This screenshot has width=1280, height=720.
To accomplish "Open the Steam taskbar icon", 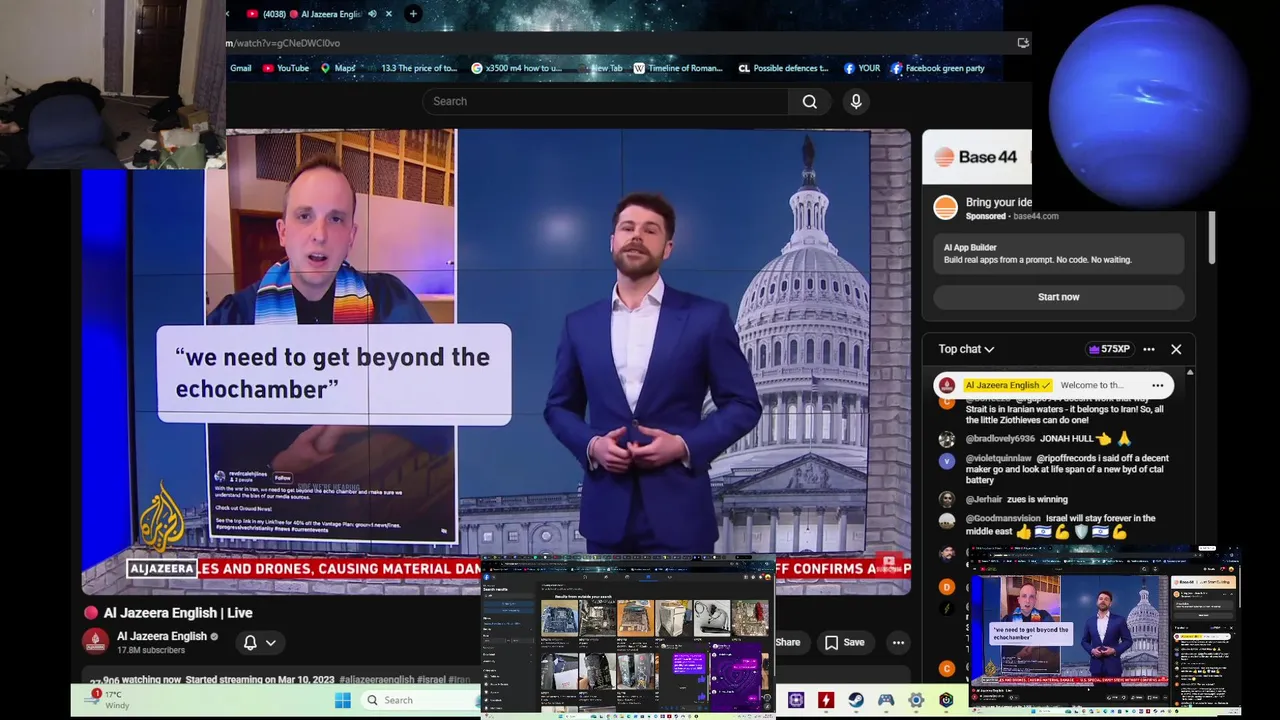I will tap(856, 700).
